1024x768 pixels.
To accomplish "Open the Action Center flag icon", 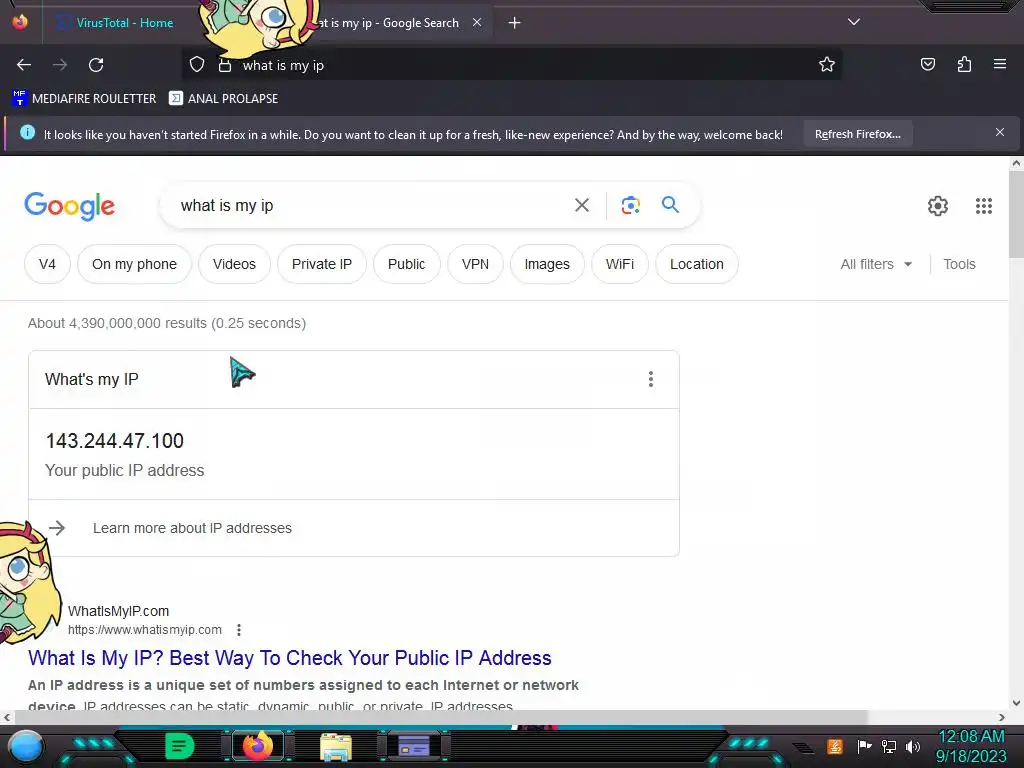I will 864,746.
